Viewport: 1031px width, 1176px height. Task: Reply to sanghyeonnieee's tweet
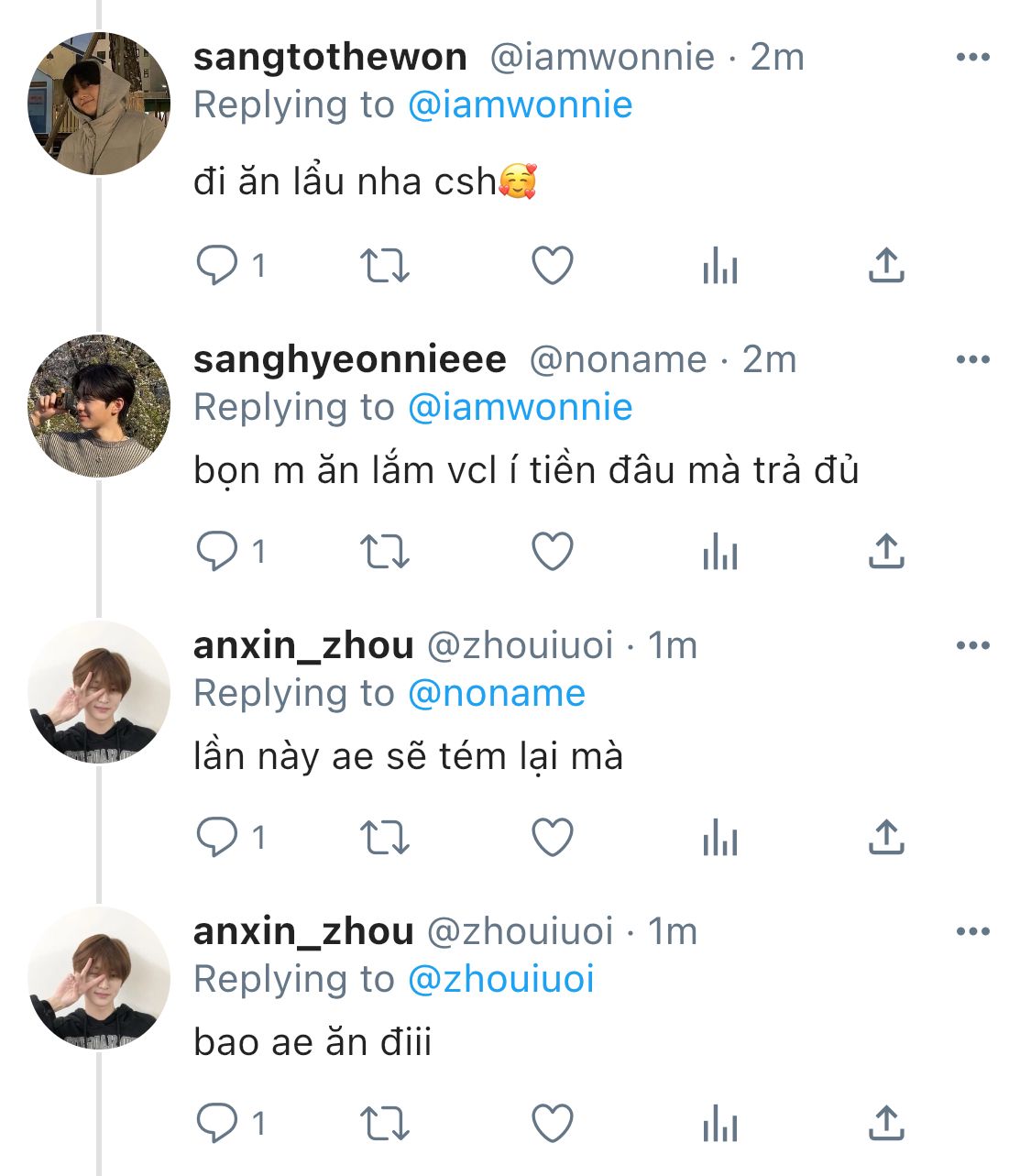point(217,552)
